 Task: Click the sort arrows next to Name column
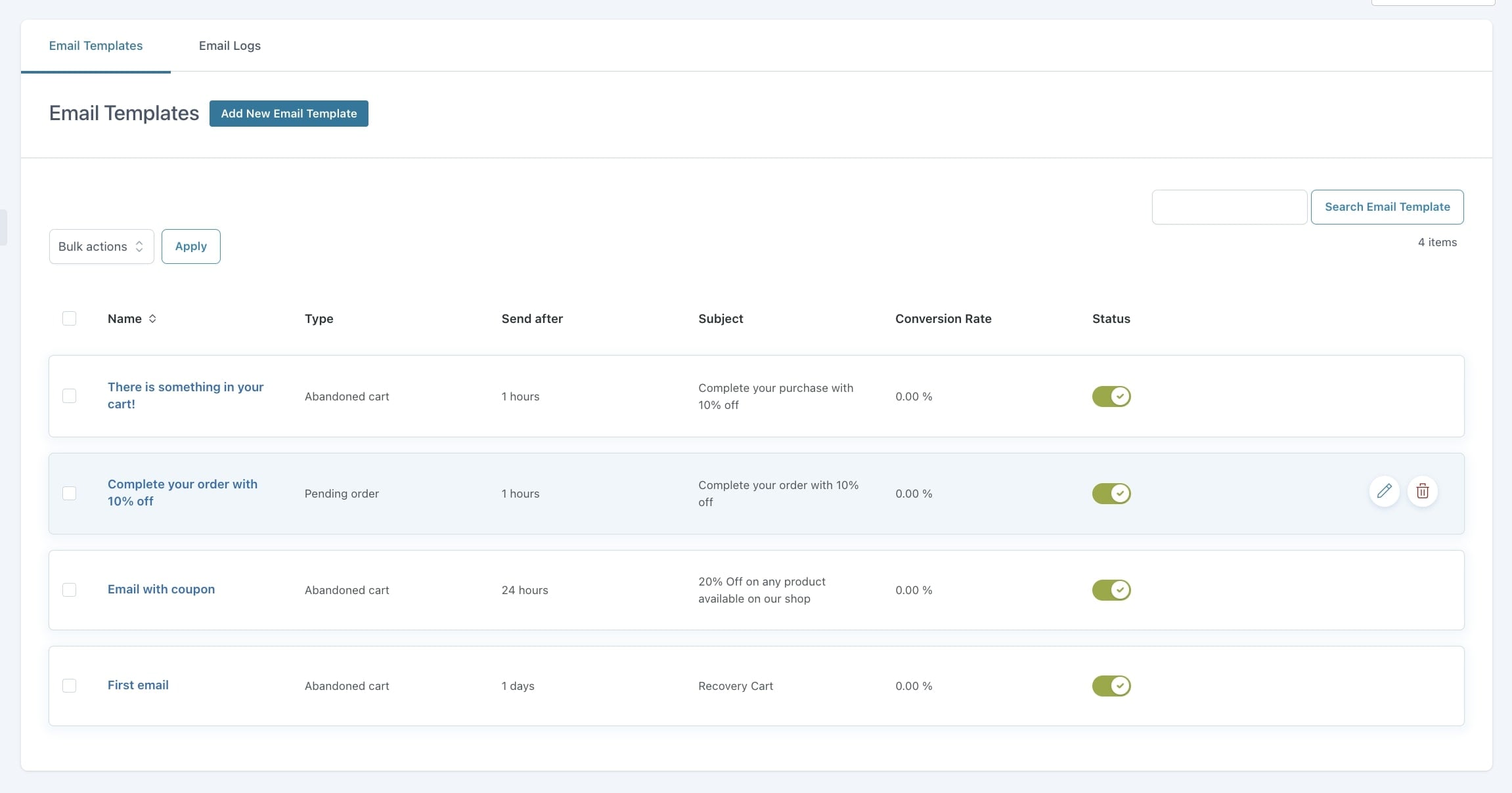pos(152,318)
